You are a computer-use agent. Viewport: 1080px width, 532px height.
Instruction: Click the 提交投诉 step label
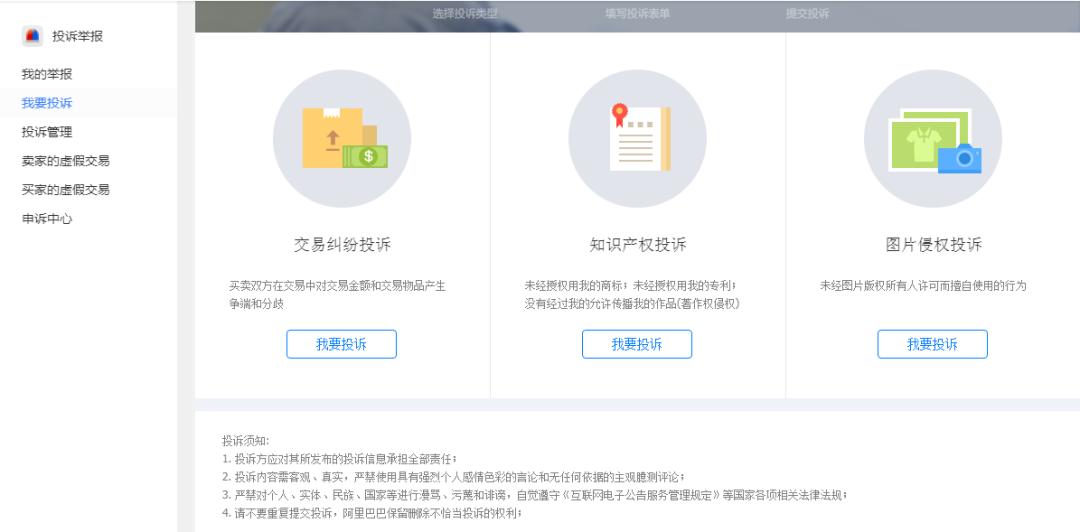tap(807, 13)
